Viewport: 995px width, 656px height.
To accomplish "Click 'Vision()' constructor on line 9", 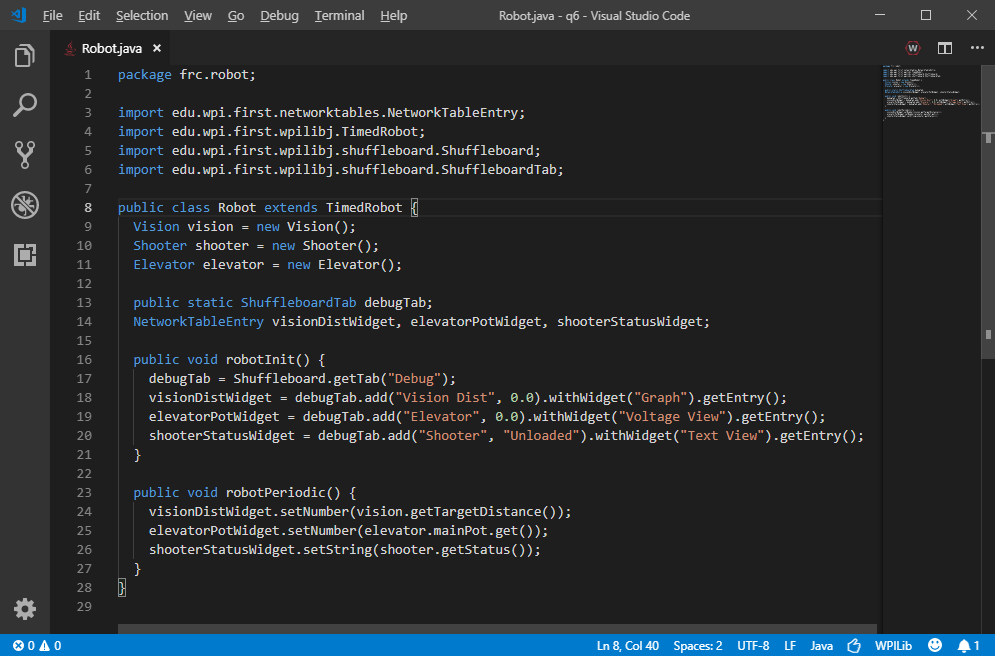I will [317, 226].
